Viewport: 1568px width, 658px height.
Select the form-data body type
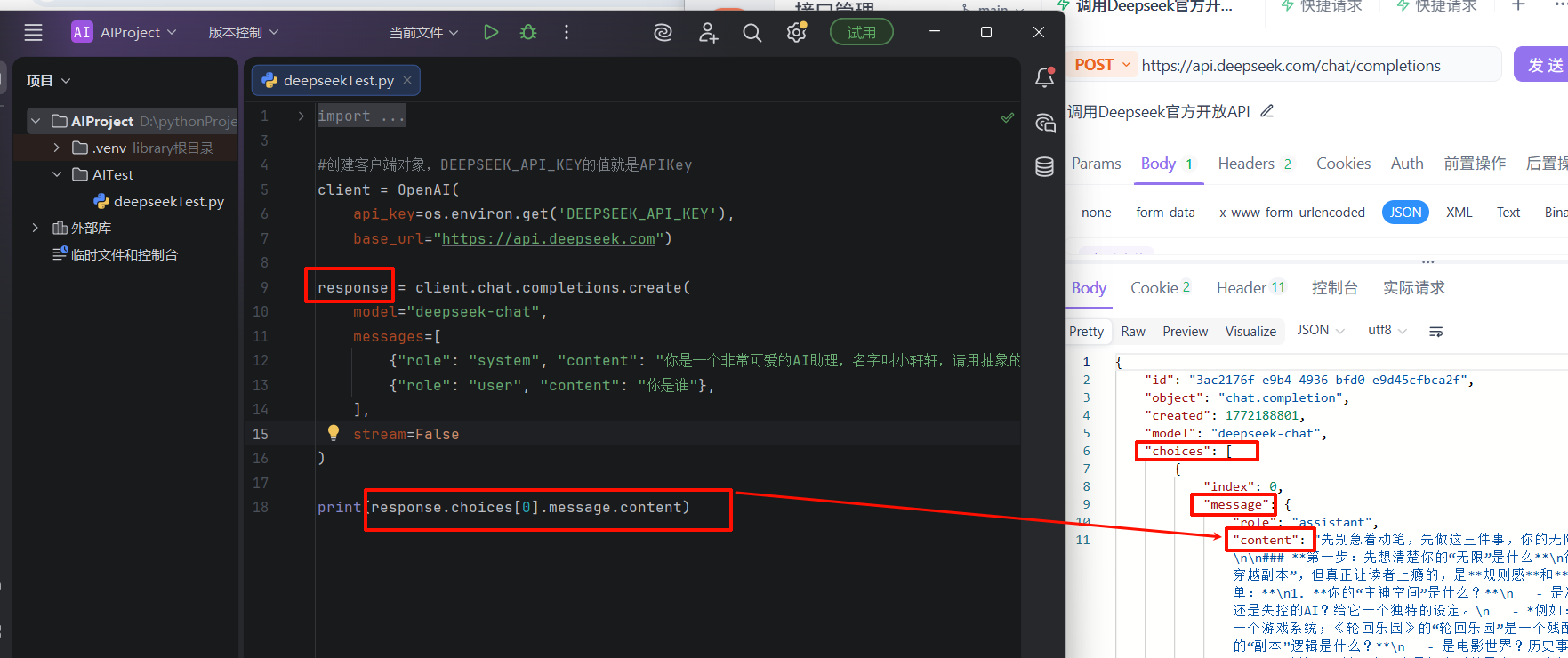pos(1165,213)
